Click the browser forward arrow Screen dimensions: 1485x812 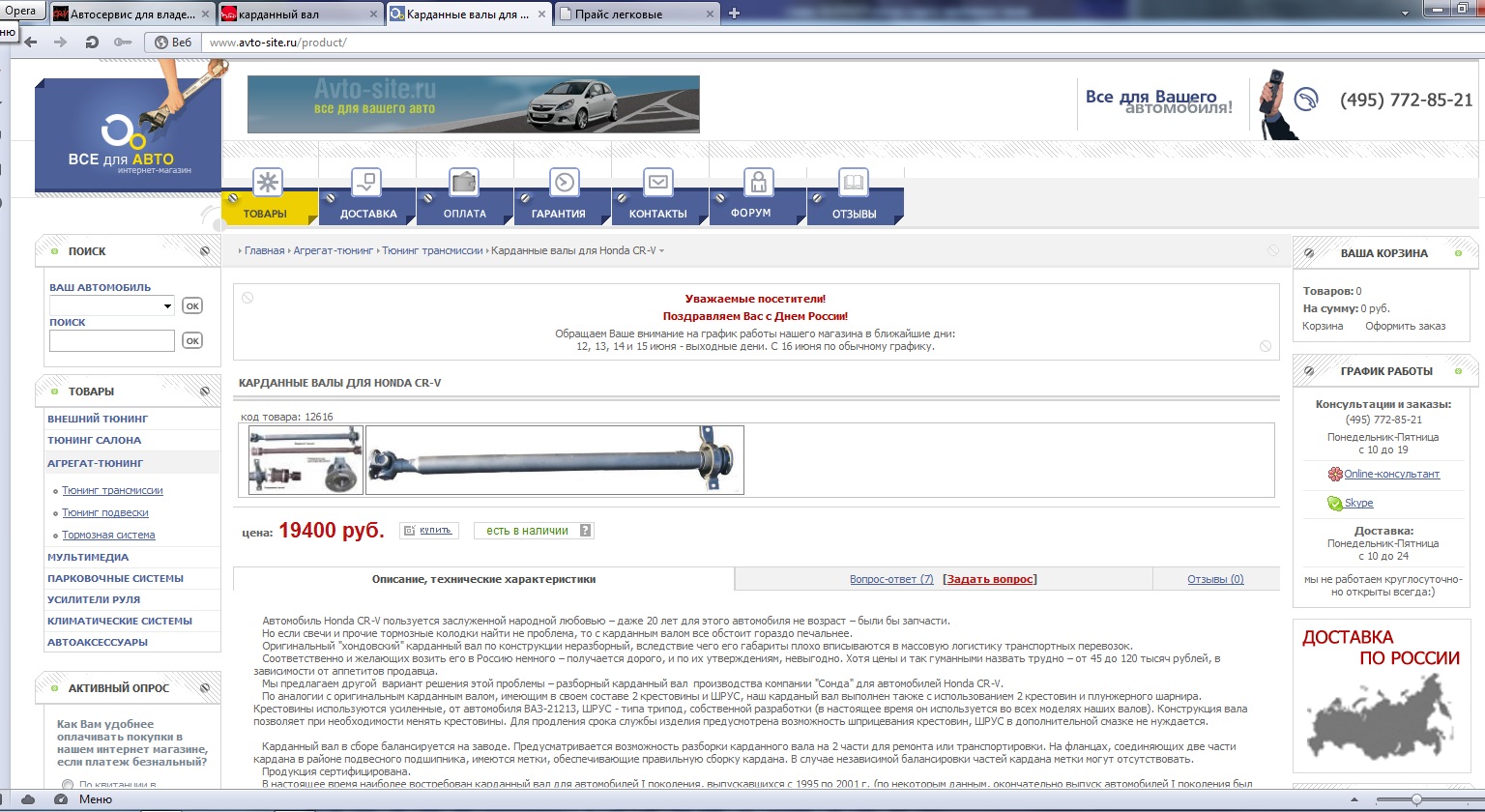pos(61,43)
